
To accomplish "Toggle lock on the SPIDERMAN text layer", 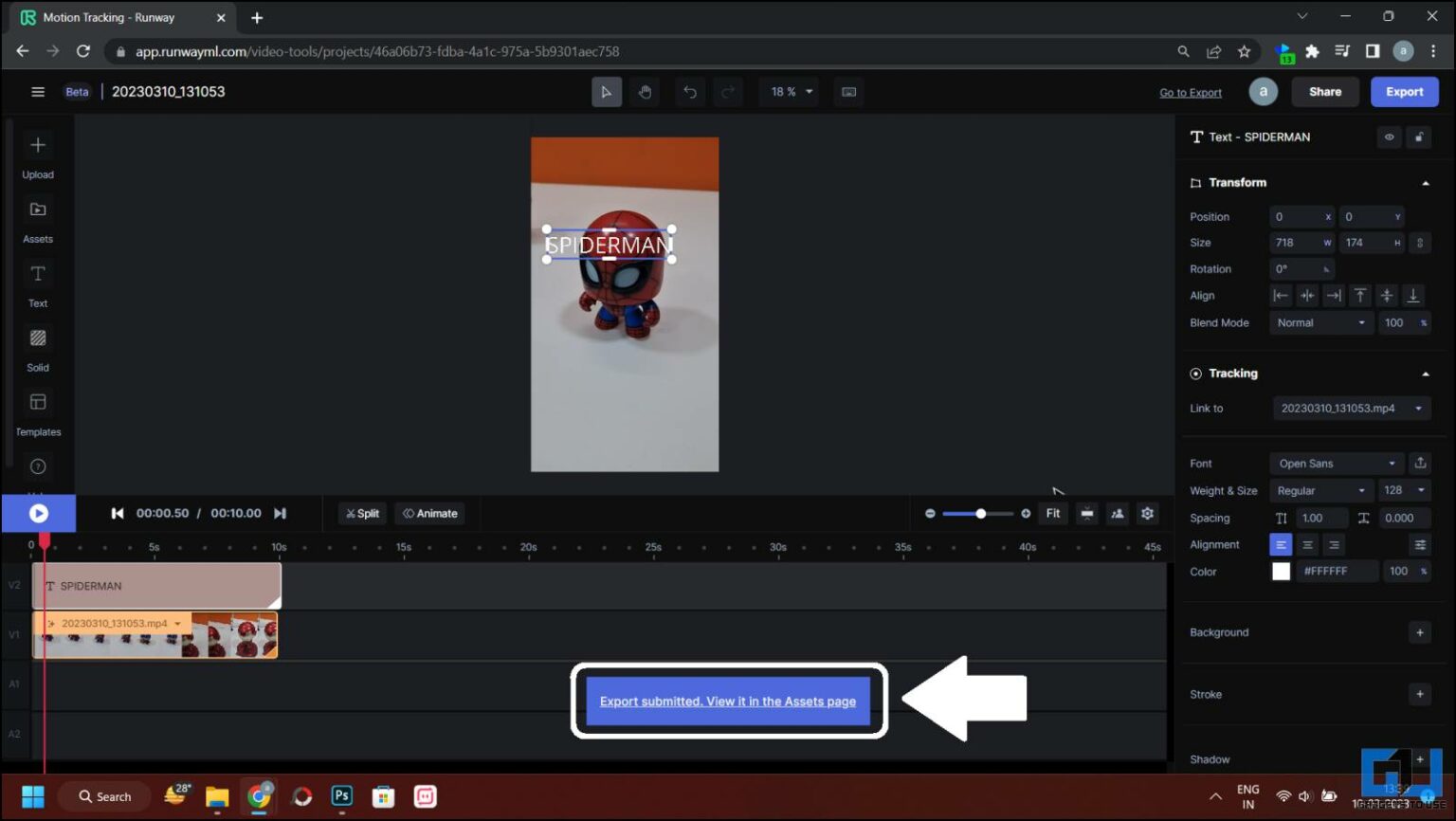I will 1419,137.
